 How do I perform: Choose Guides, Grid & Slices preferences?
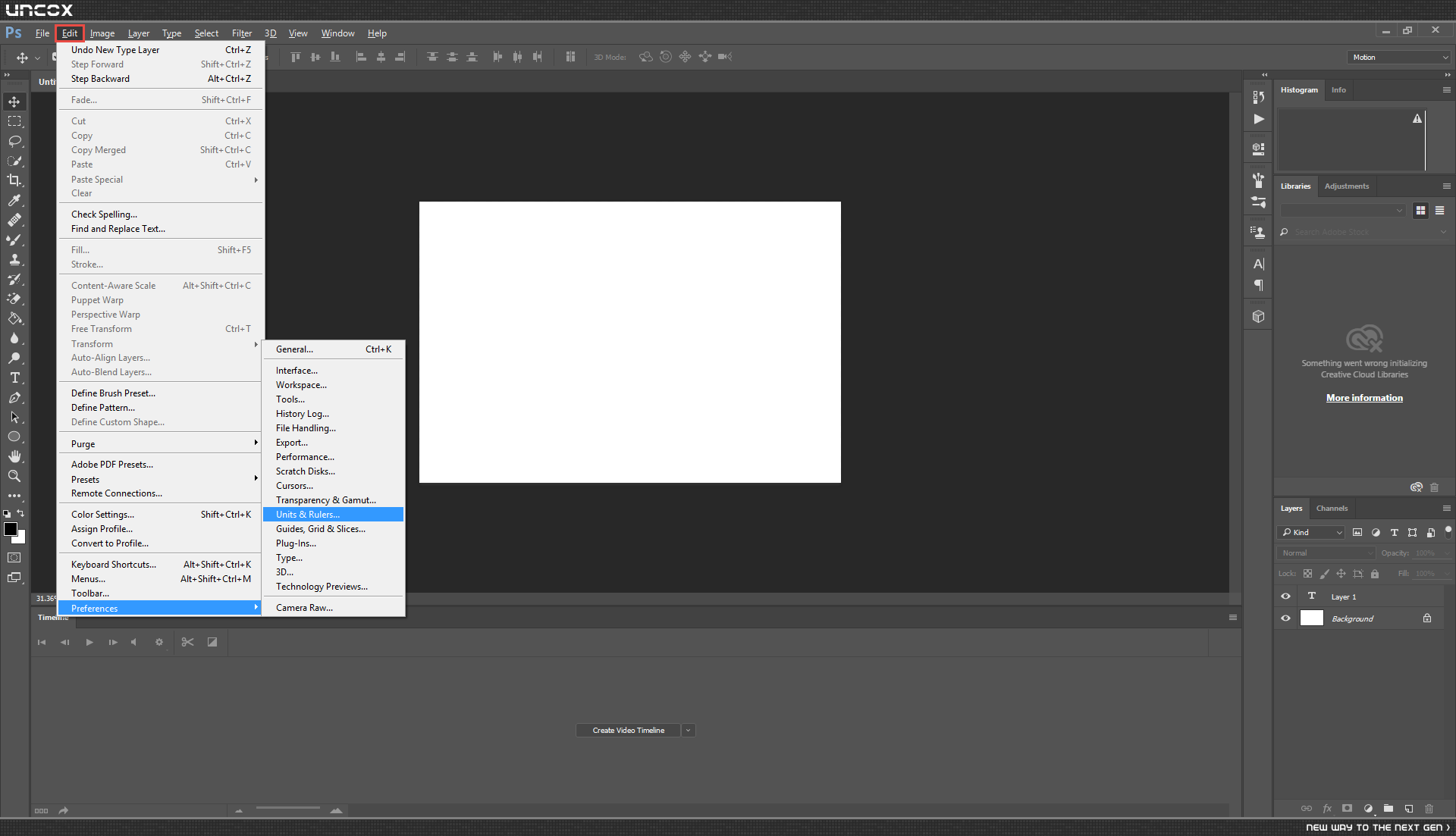[333, 529]
